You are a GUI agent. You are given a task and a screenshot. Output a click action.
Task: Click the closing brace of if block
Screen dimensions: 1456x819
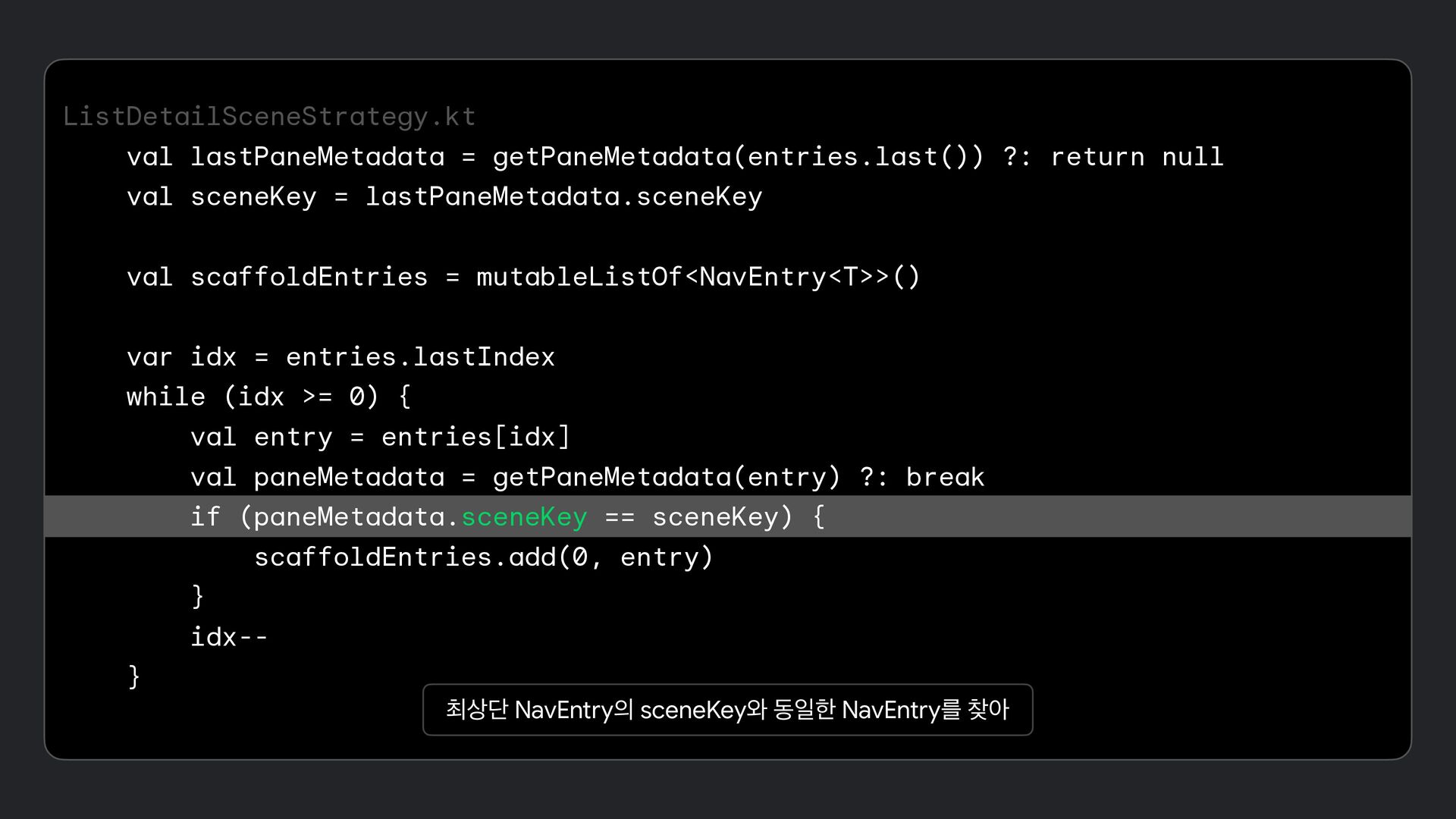tap(198, 596)
